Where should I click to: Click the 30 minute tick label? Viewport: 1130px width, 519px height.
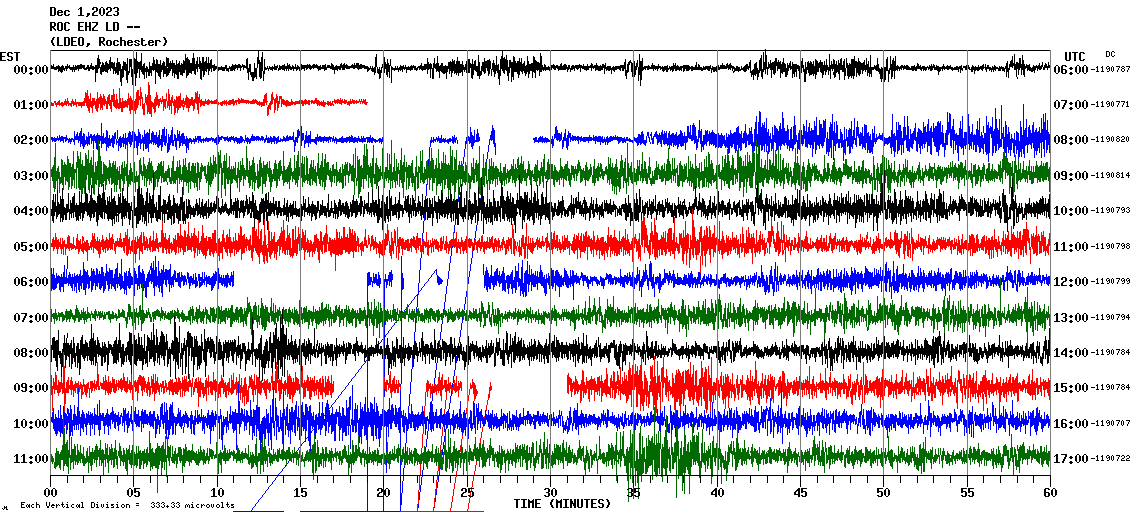551,493
